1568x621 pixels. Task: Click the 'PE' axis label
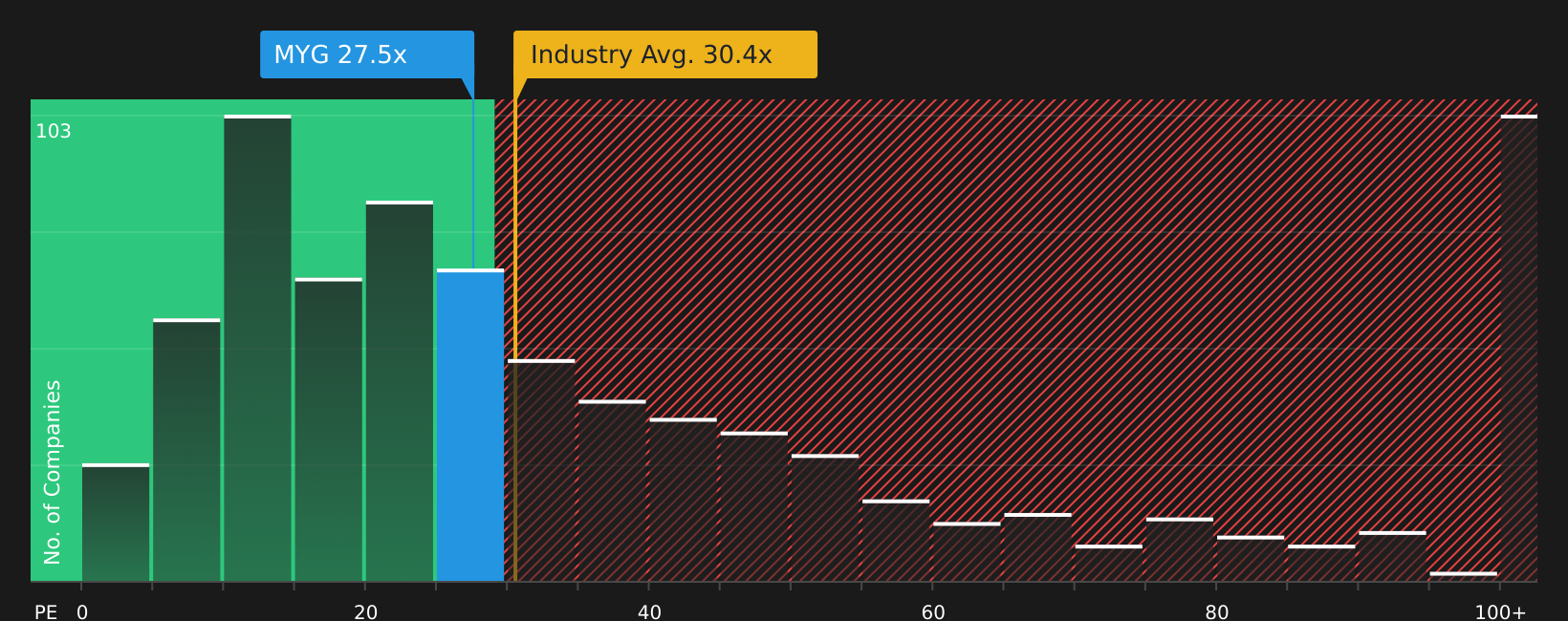(46, 612)
